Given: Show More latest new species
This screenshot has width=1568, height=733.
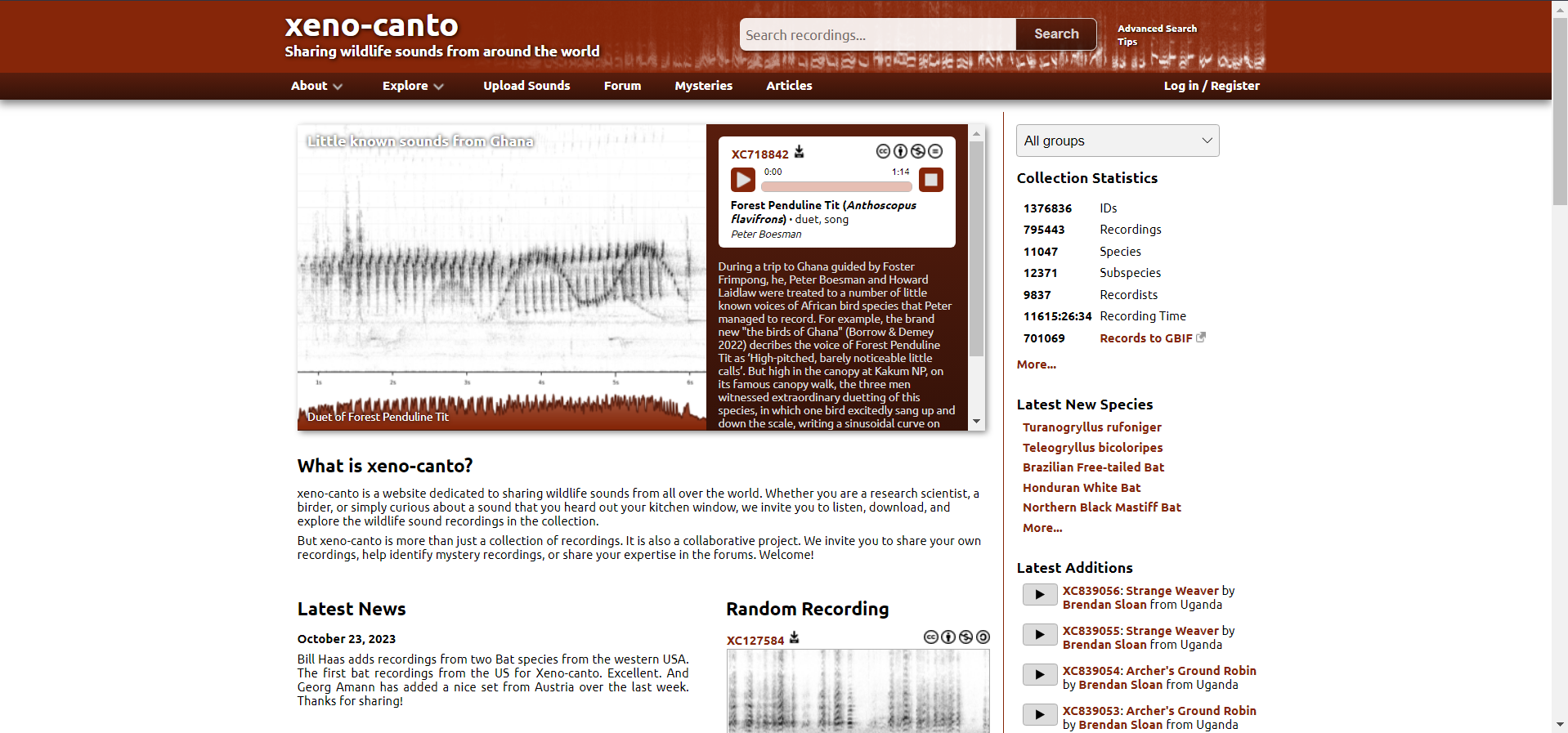Looking at the screenshot, I should 1042,528.
